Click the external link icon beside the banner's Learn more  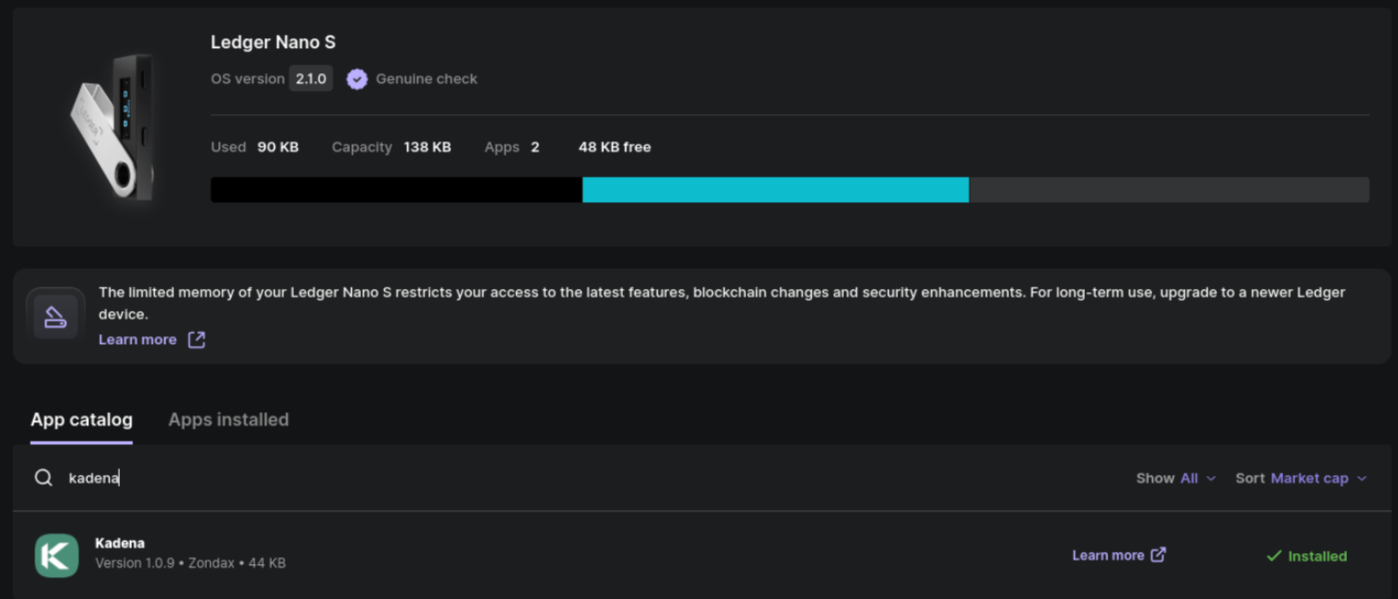[x=197, y=340]
